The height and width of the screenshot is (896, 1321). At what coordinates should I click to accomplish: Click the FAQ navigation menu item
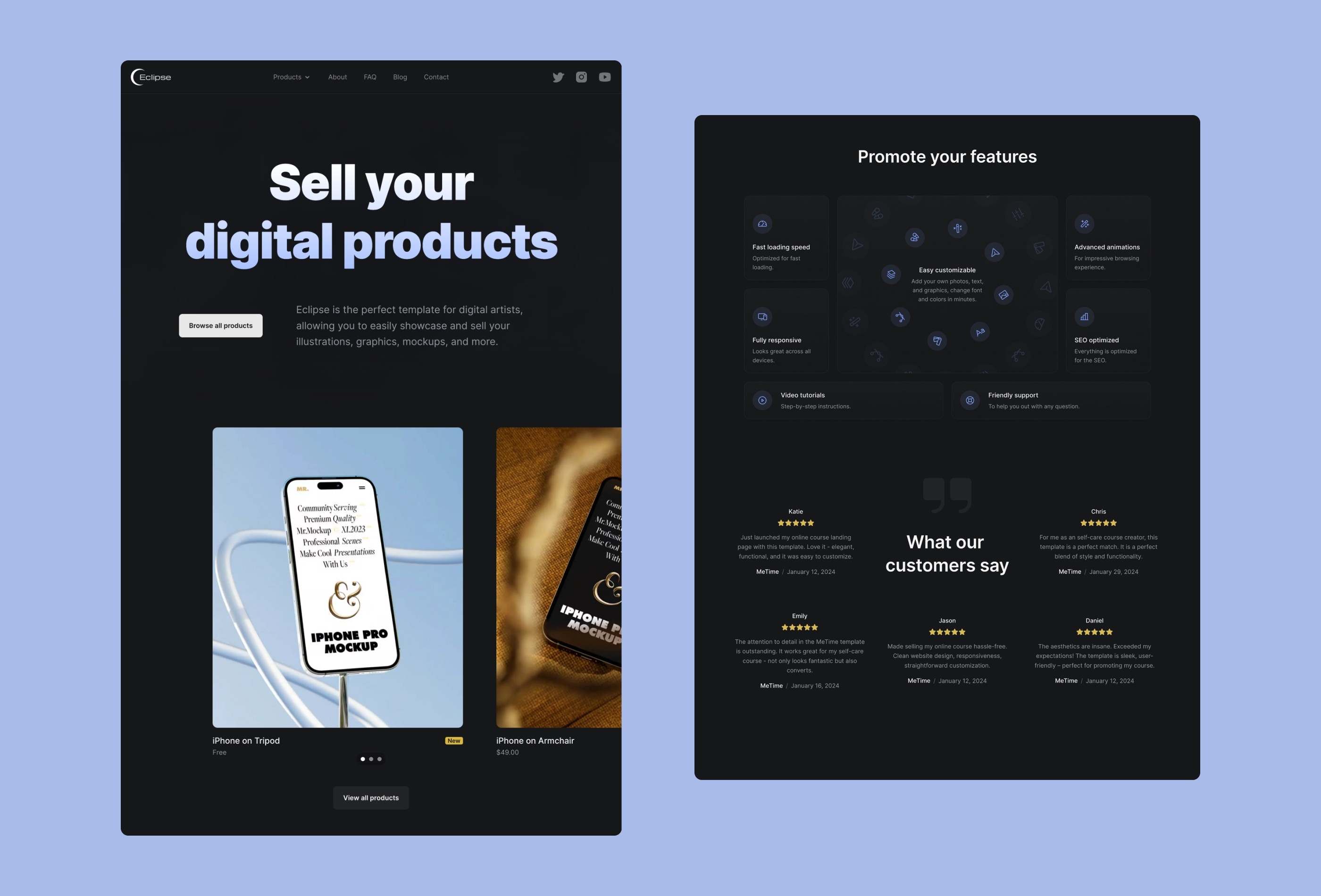tap(370, 76)
